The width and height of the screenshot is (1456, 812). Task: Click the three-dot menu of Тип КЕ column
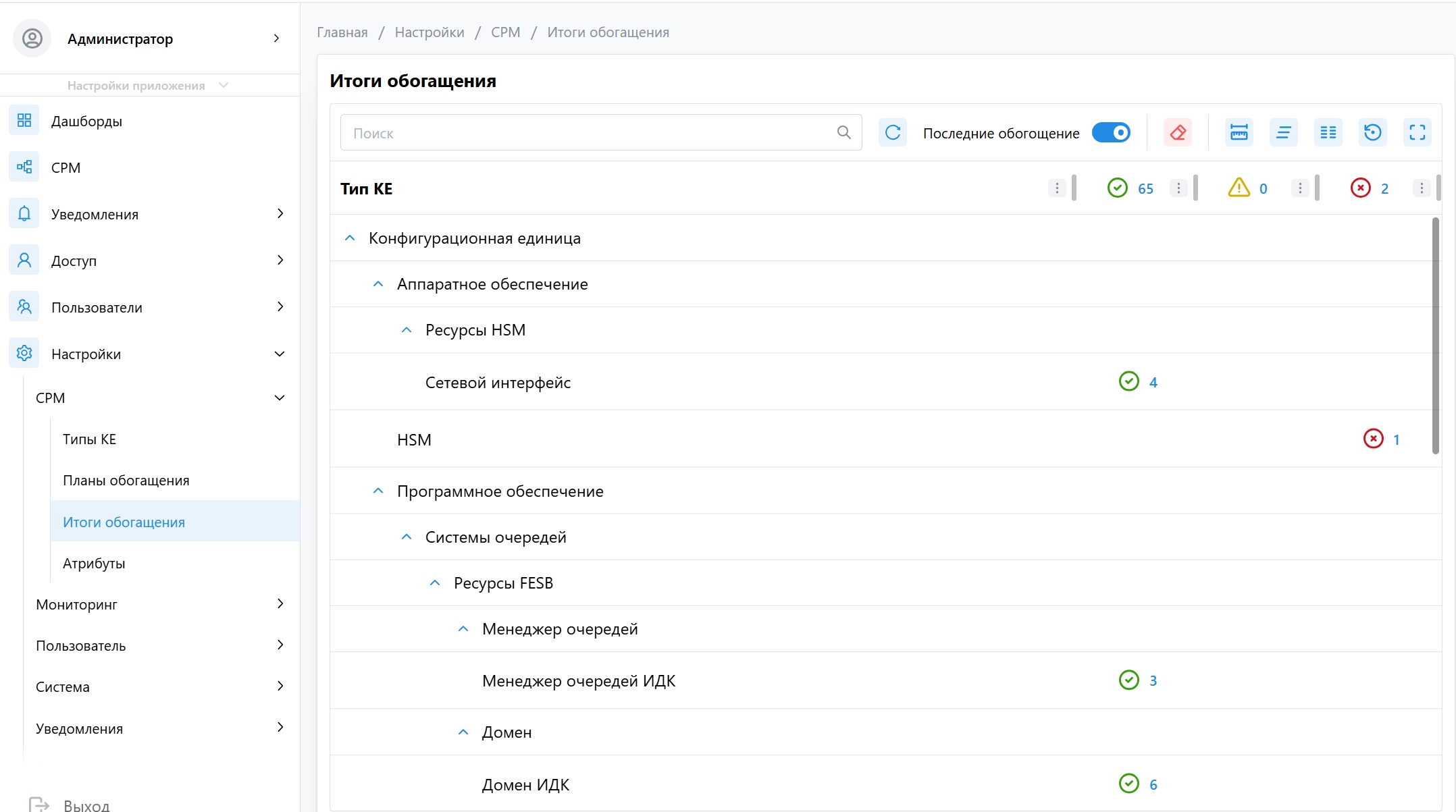tap(1057, 188)
